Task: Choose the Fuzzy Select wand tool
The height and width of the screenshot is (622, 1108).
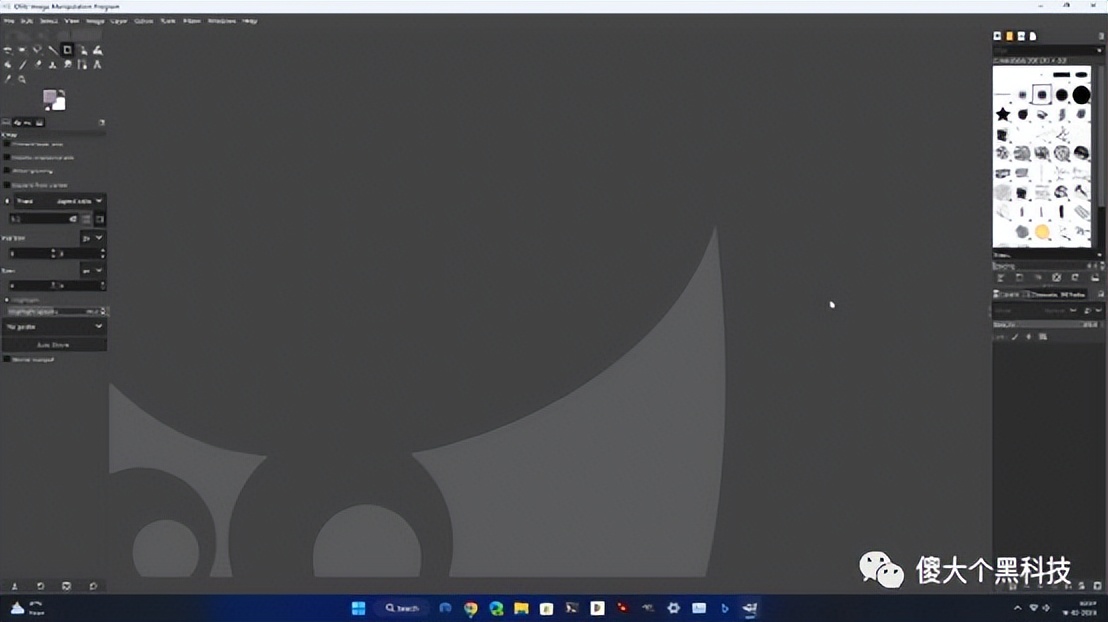Action: point(37,50)
